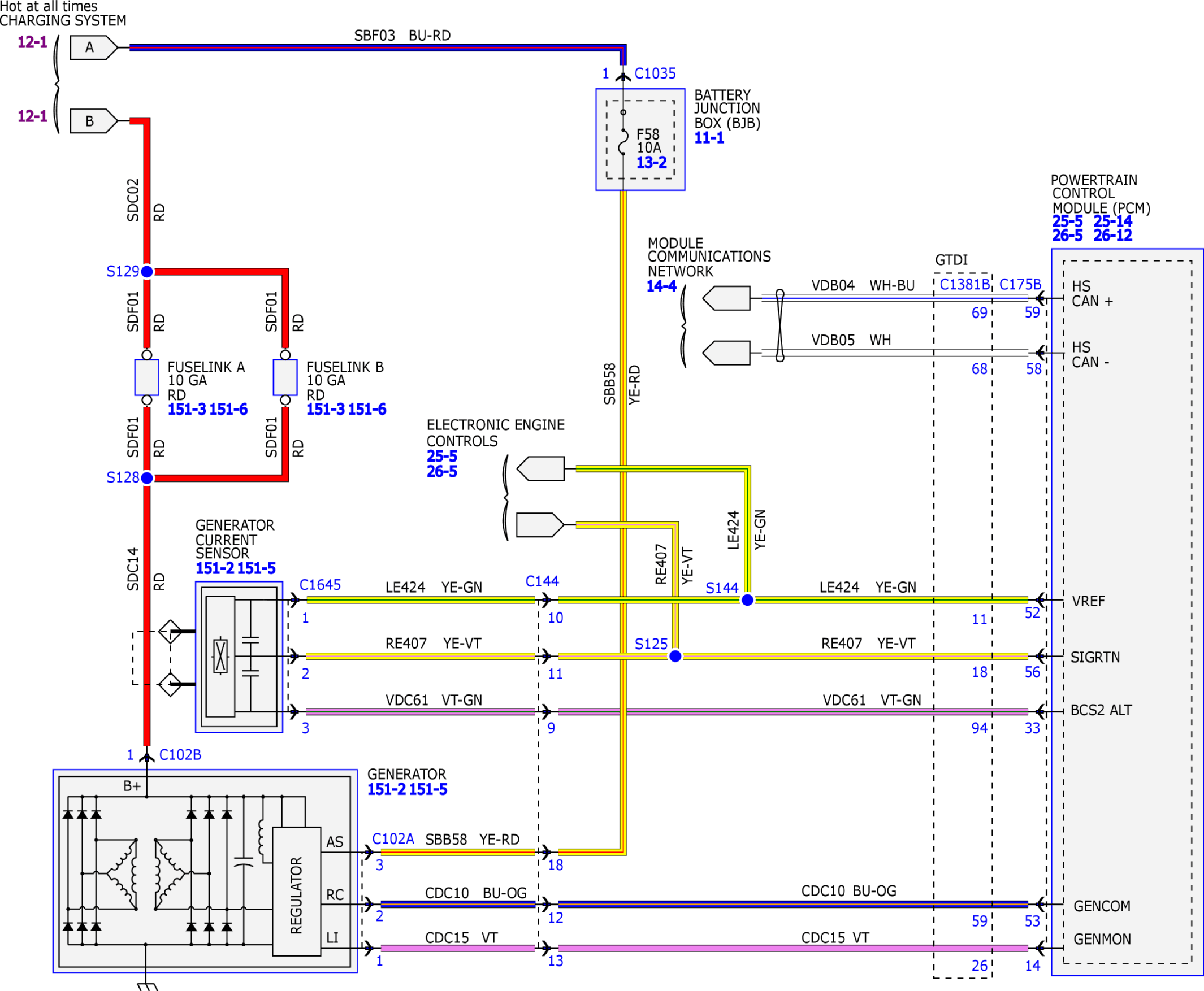Click the GTDI label above the dashed box

point(951,260)
